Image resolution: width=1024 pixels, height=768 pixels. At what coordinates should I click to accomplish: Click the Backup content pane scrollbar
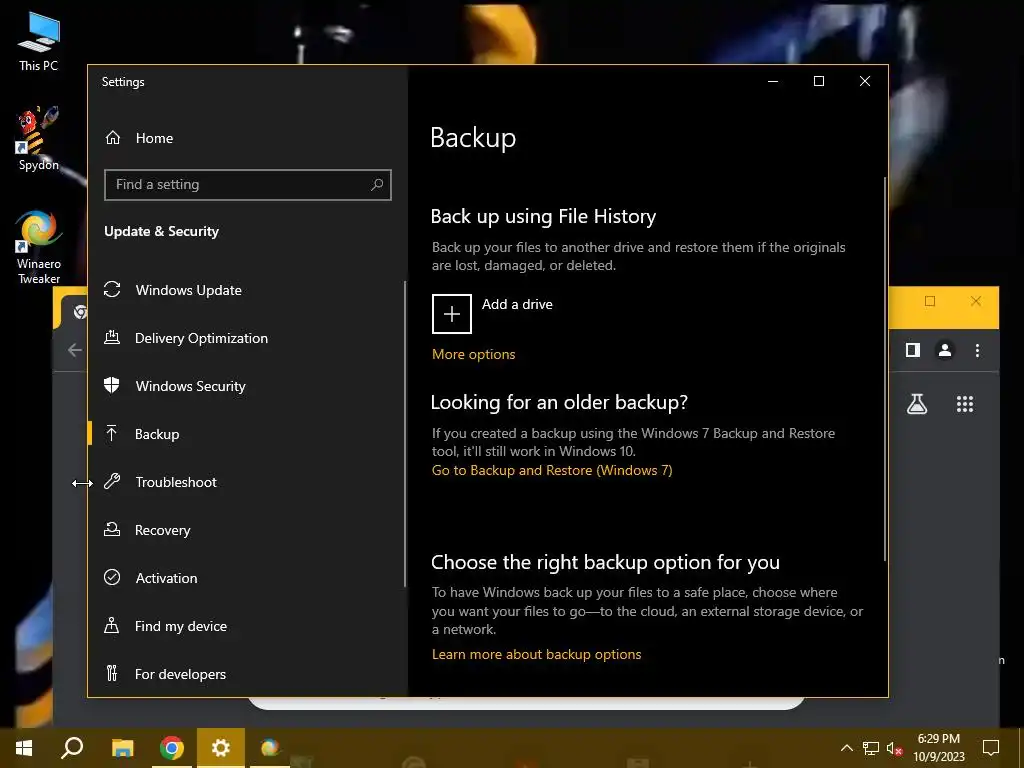pyautogui.click(x=885, y=368)
